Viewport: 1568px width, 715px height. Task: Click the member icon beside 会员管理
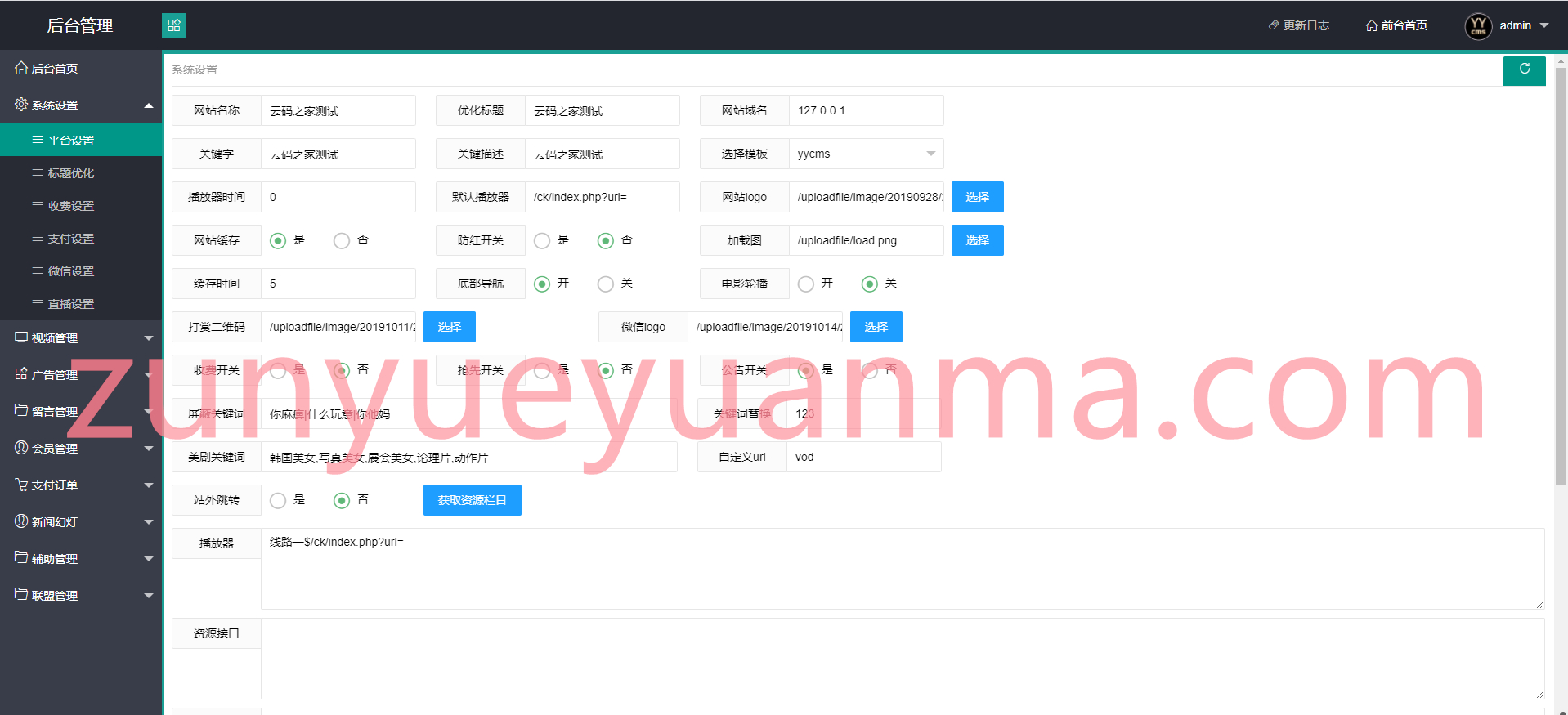click(x=21, y=448)
